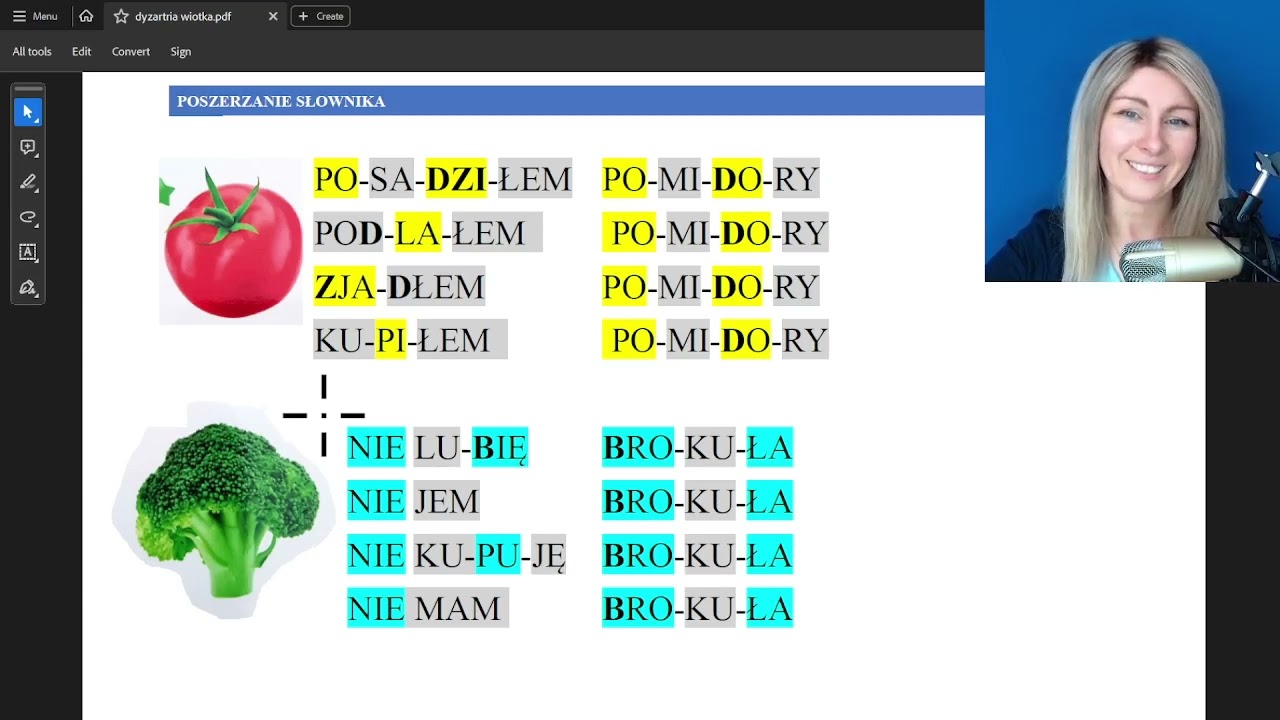Open the Sign tab
Viewport: 1280px width, 720px height.
click(181, 51)
